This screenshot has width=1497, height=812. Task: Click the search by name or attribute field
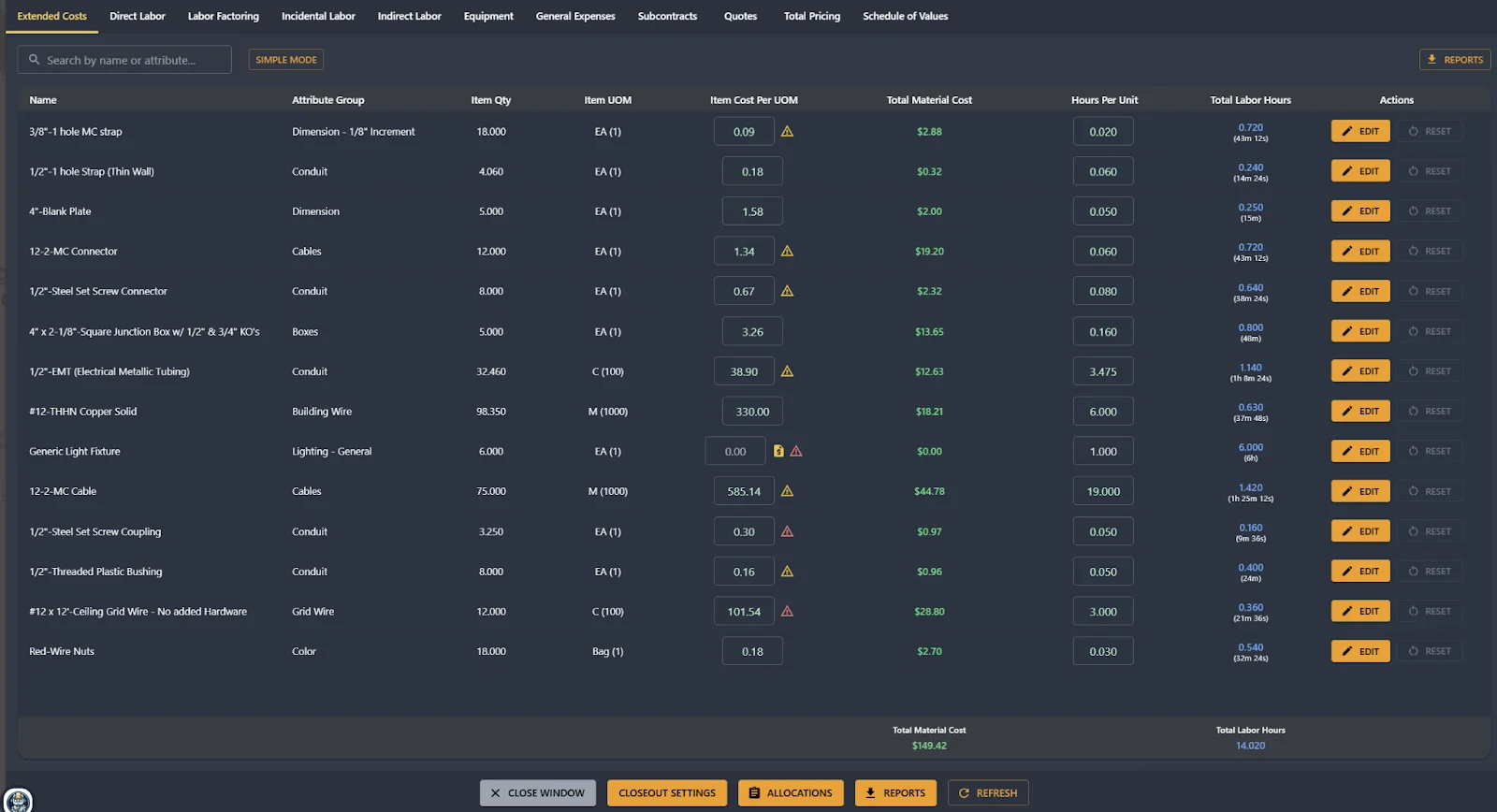coord(124,60)
